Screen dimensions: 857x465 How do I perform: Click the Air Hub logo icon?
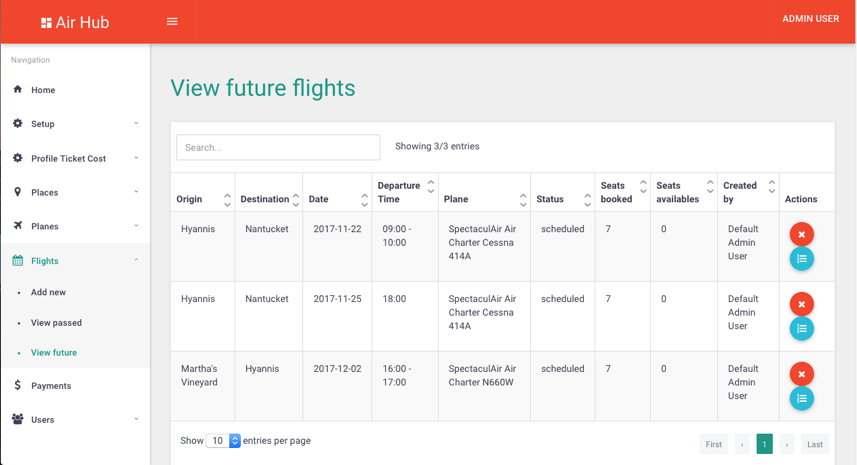[x=46, y=23]
